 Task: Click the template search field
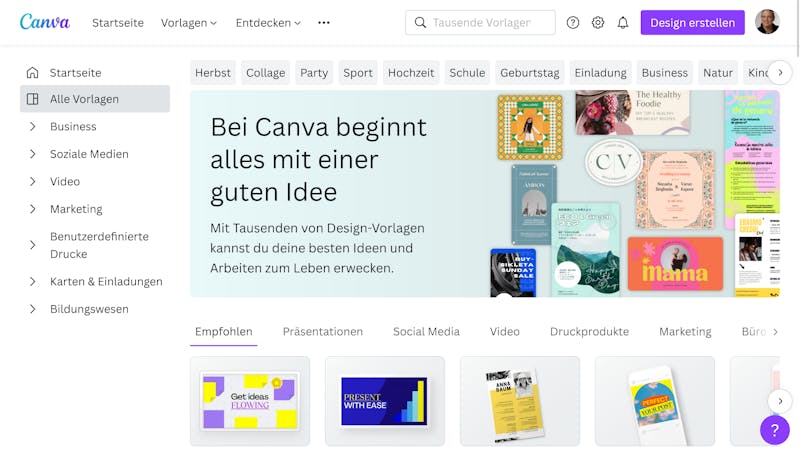(x=480, y=22)
